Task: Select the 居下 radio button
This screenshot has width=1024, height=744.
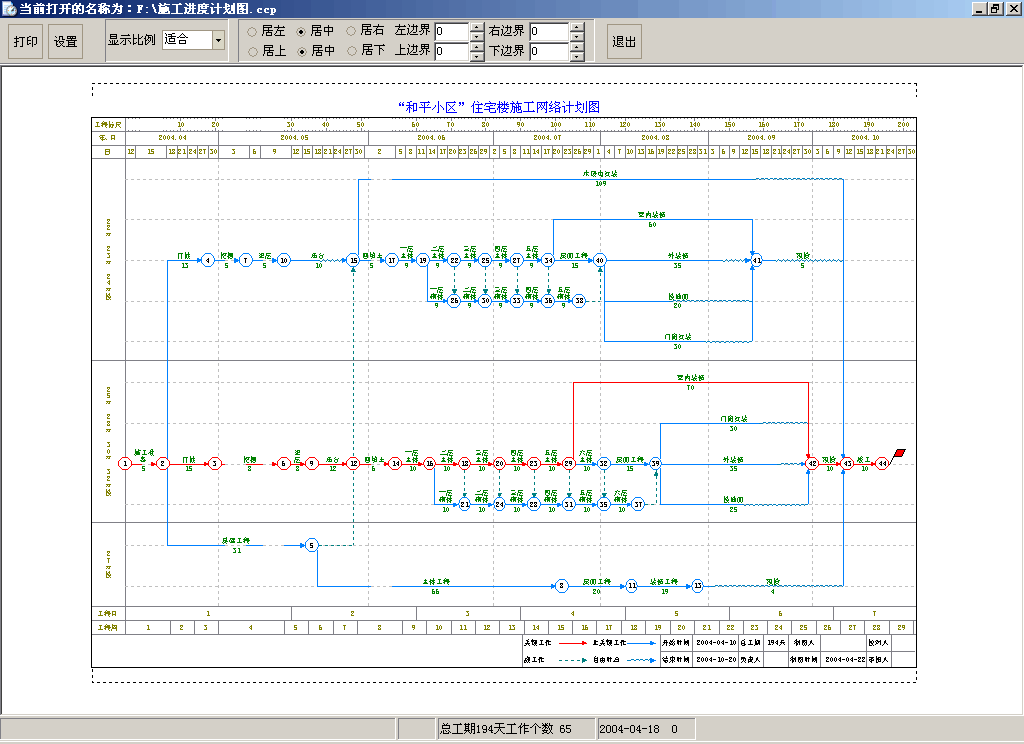Action: pos(351,50)
